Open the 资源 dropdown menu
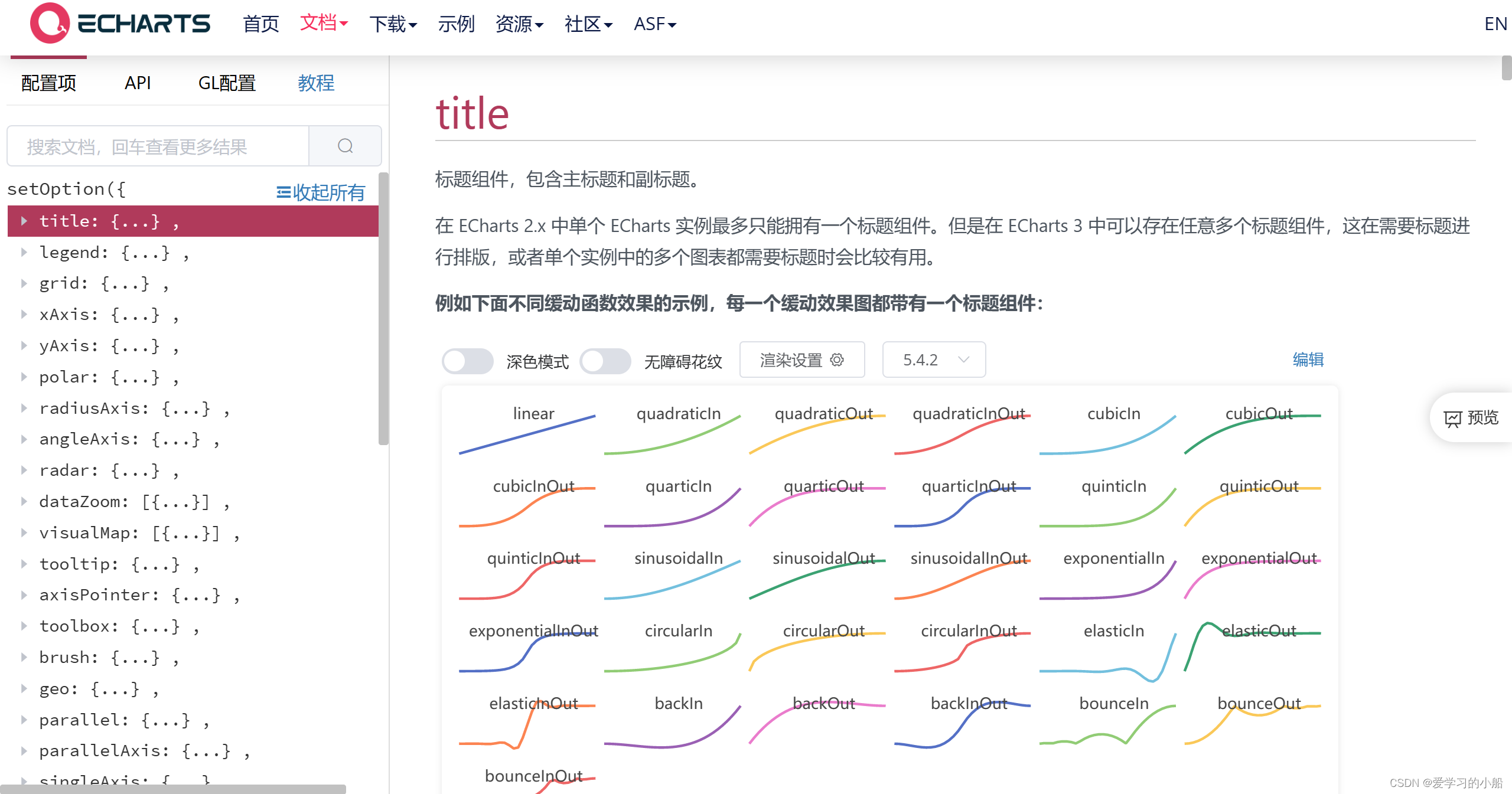Screen dimensions: 1512x794 click(x=519, y=24)
